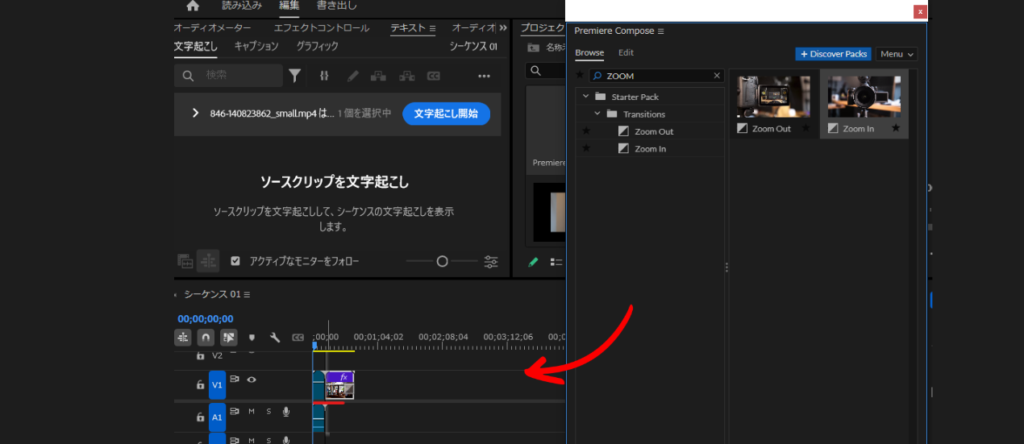Switch to the キャプション tab
The image size is (1024, 444).
pos(256,46)
